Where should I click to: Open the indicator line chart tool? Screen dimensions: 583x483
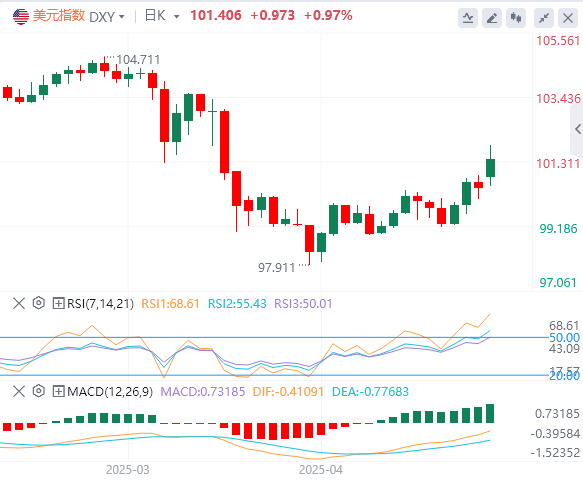click(468, 17)
